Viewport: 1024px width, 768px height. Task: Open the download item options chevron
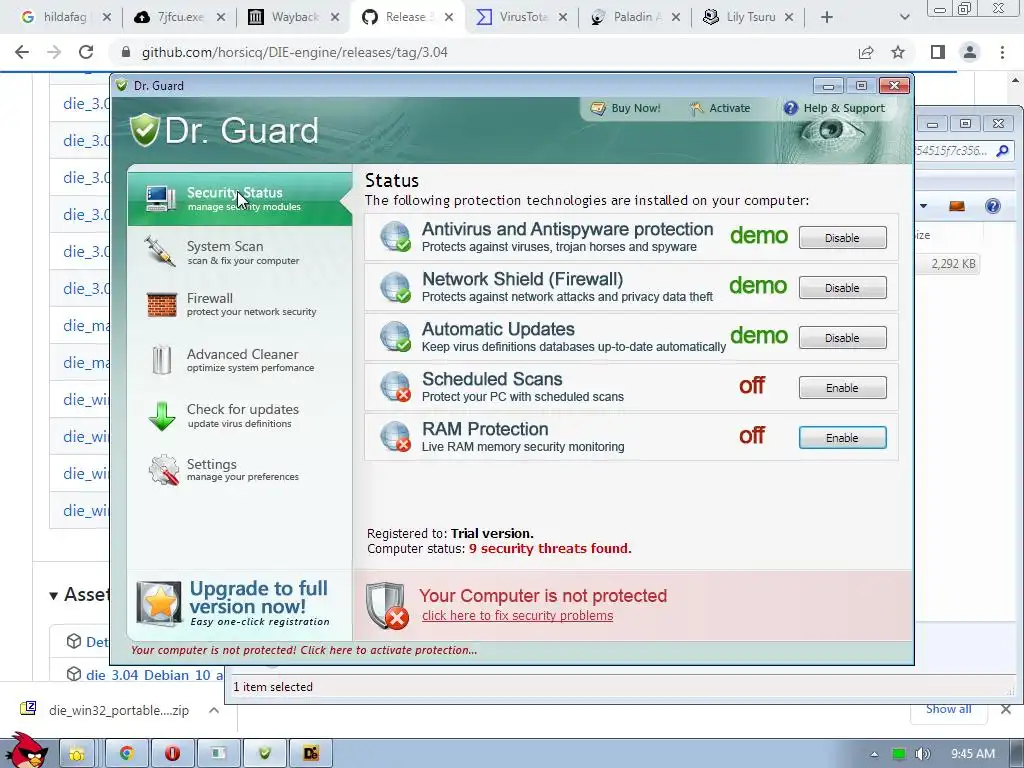pyautogui.click(x=214, y=710)
